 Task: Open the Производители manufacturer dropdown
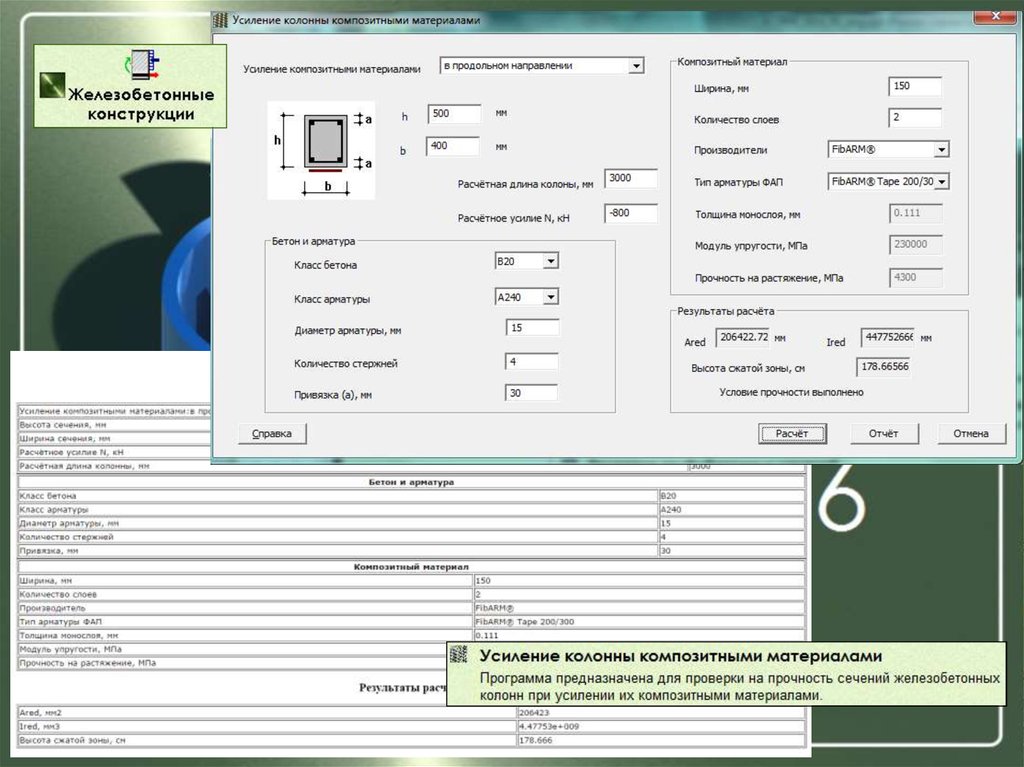tap(941, 150)
